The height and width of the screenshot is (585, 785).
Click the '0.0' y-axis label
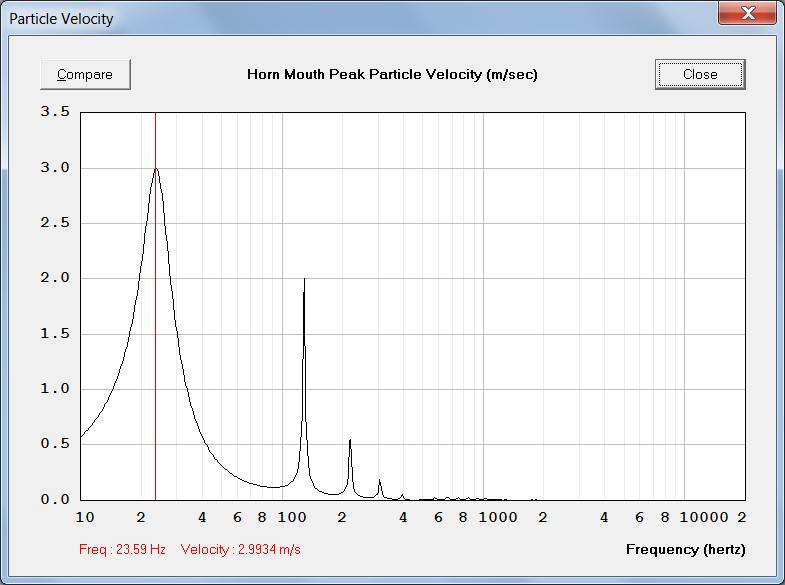(x=55, y=499)
